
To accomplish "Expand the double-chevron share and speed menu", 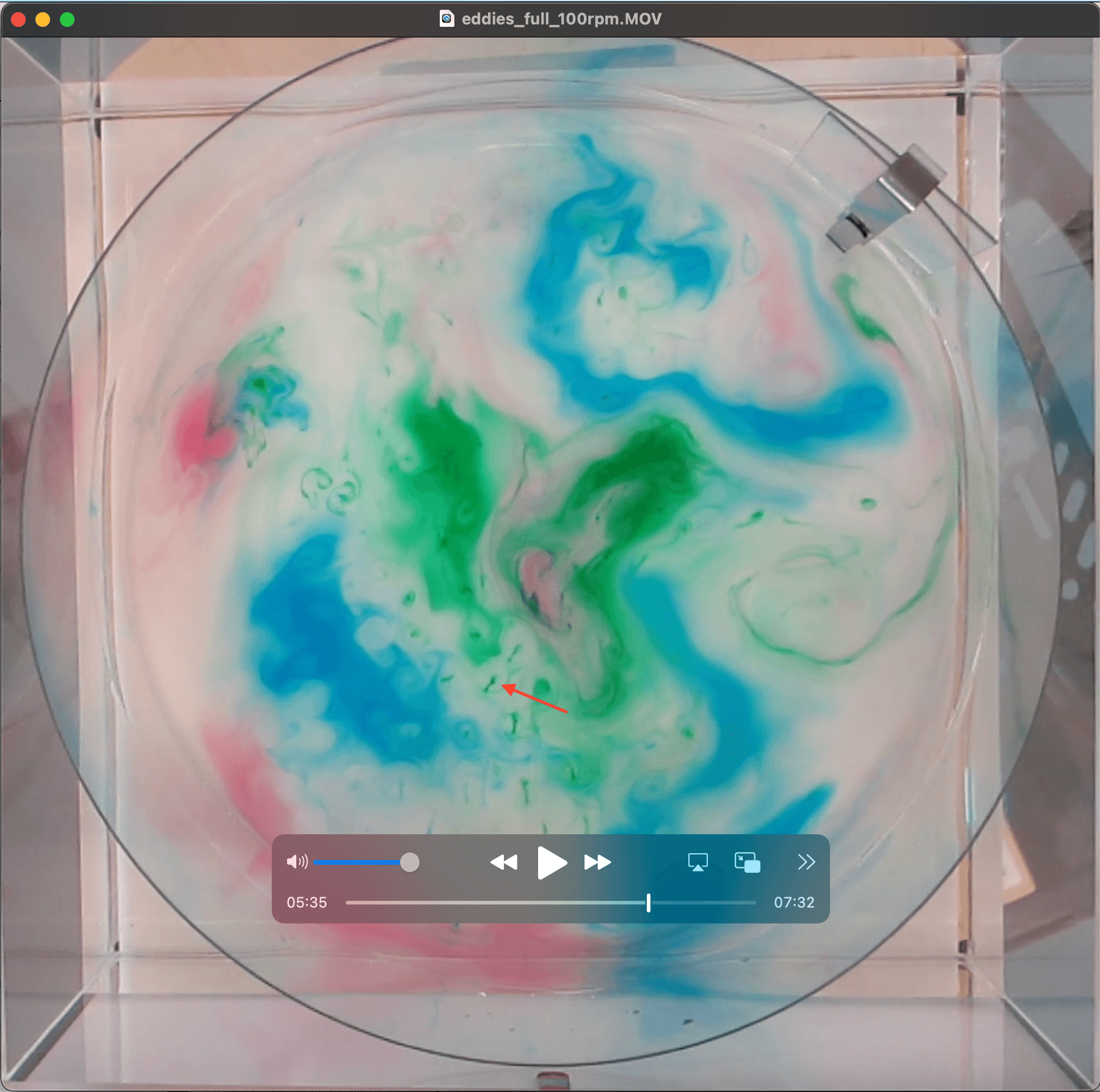I will [x=806, y=862].
